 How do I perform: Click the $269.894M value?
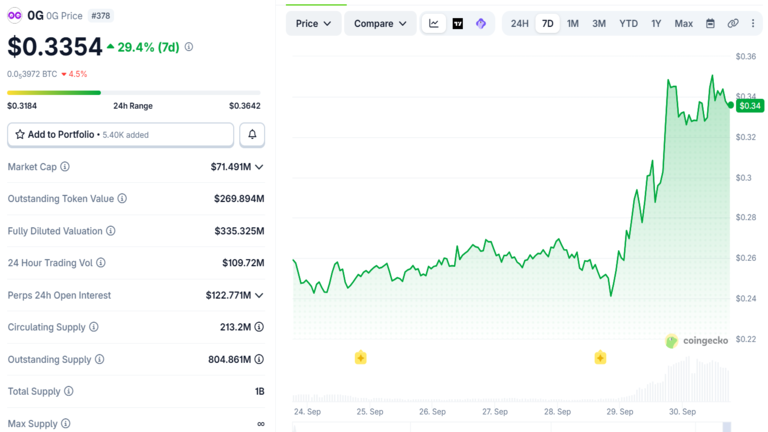(x=239, y=198)
